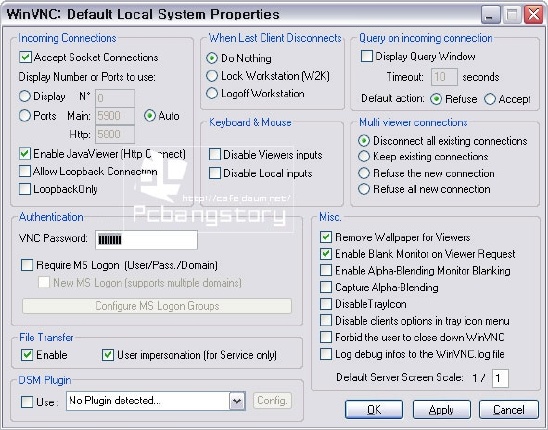Check Capture Alpha-Blending option
The image size is (548, 430).
coord(326,287)
